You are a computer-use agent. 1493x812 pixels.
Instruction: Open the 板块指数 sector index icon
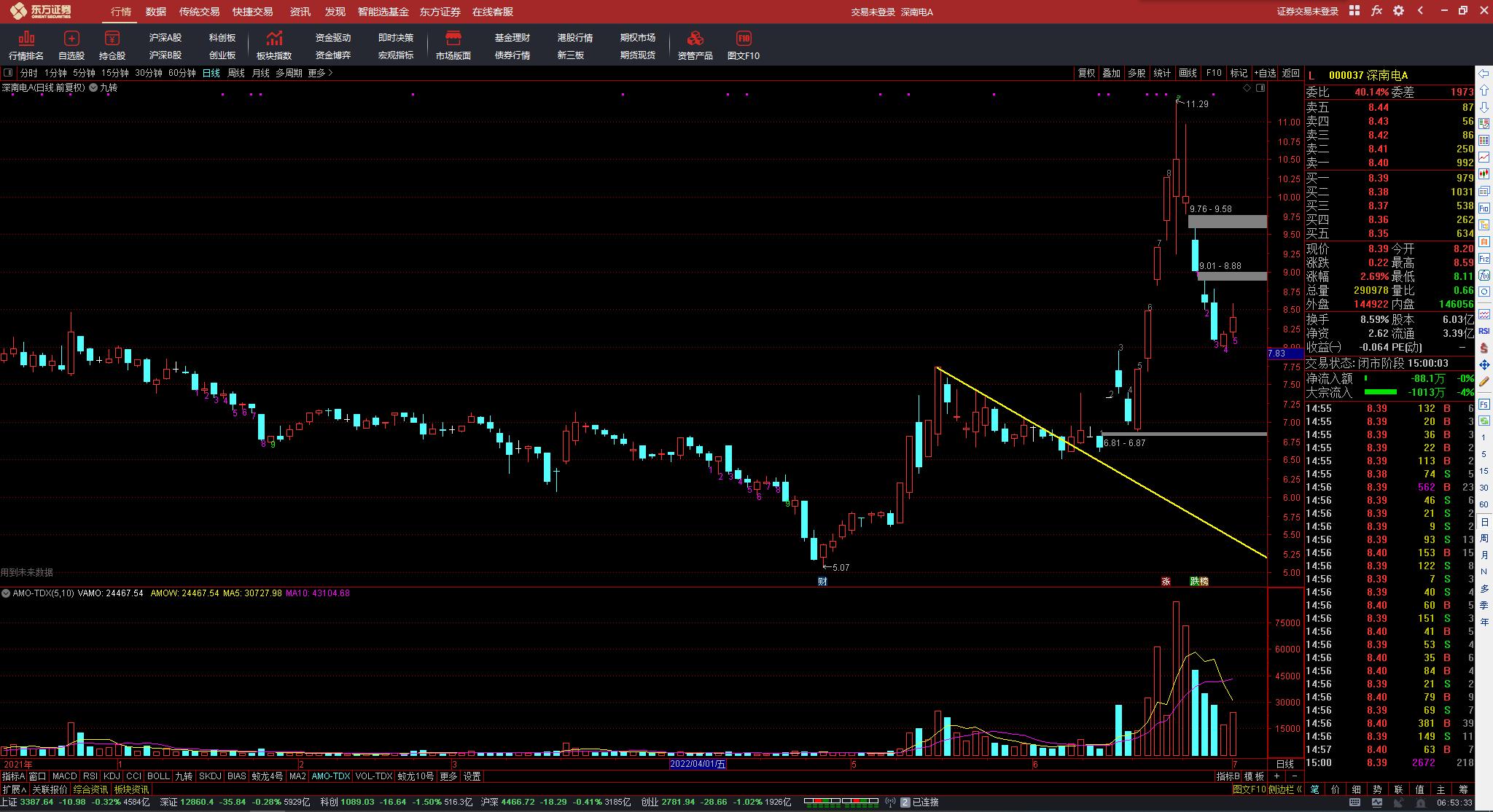(274, 39)
